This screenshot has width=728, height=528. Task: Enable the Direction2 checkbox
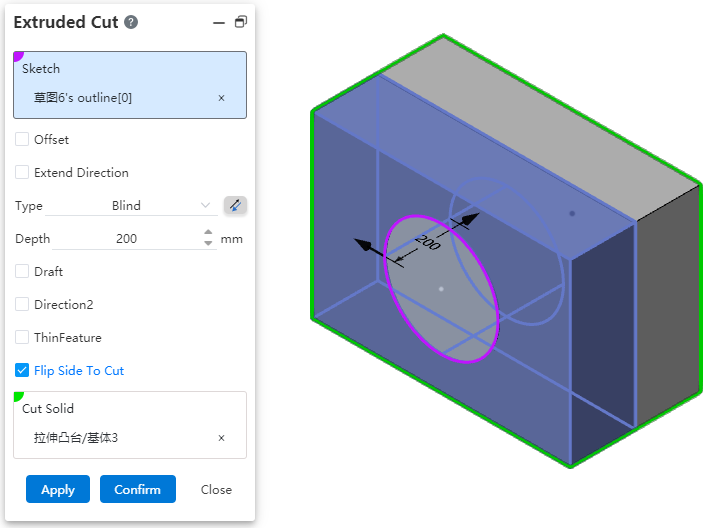point(22,304)
